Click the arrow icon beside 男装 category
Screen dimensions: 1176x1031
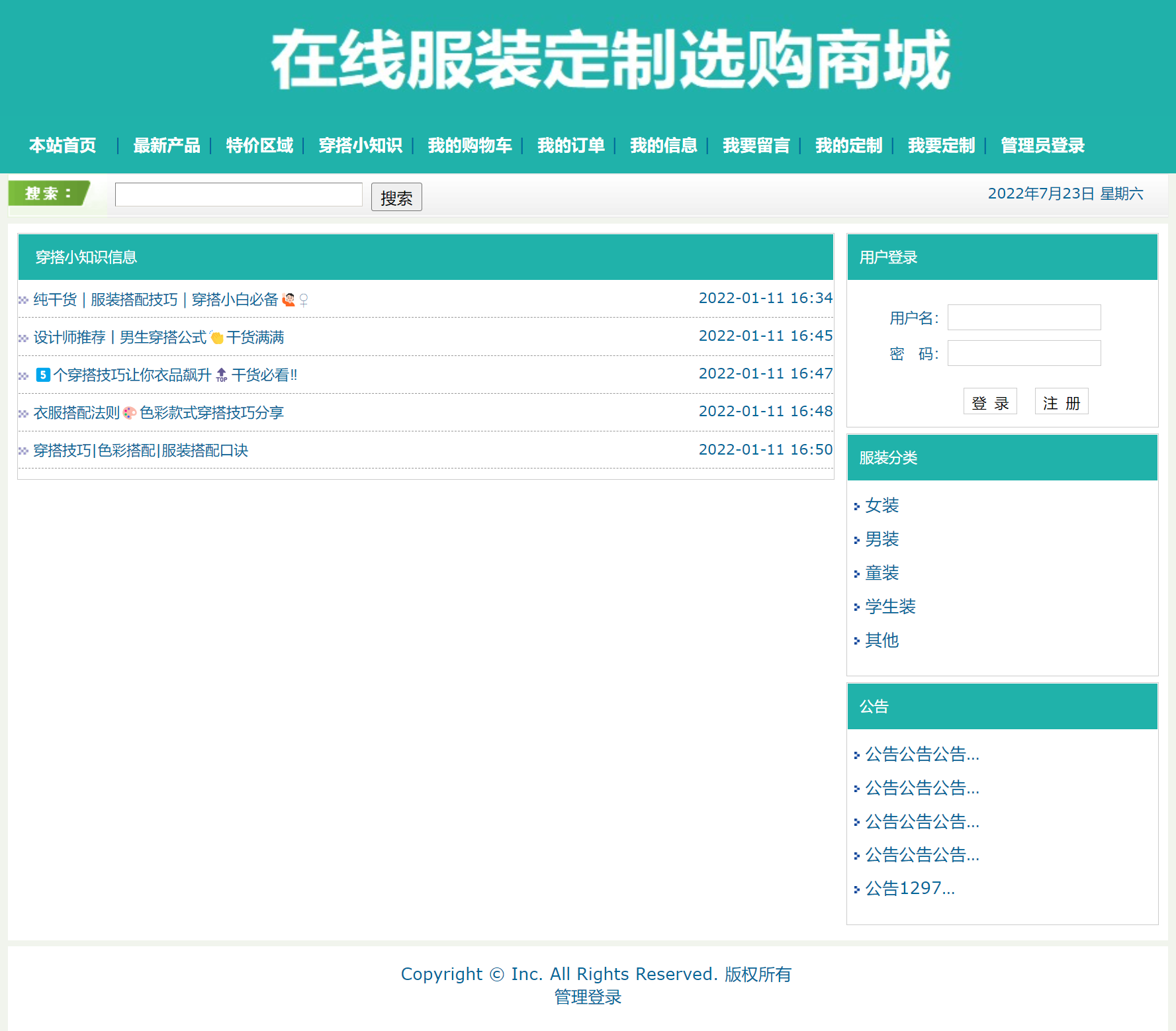858,539
